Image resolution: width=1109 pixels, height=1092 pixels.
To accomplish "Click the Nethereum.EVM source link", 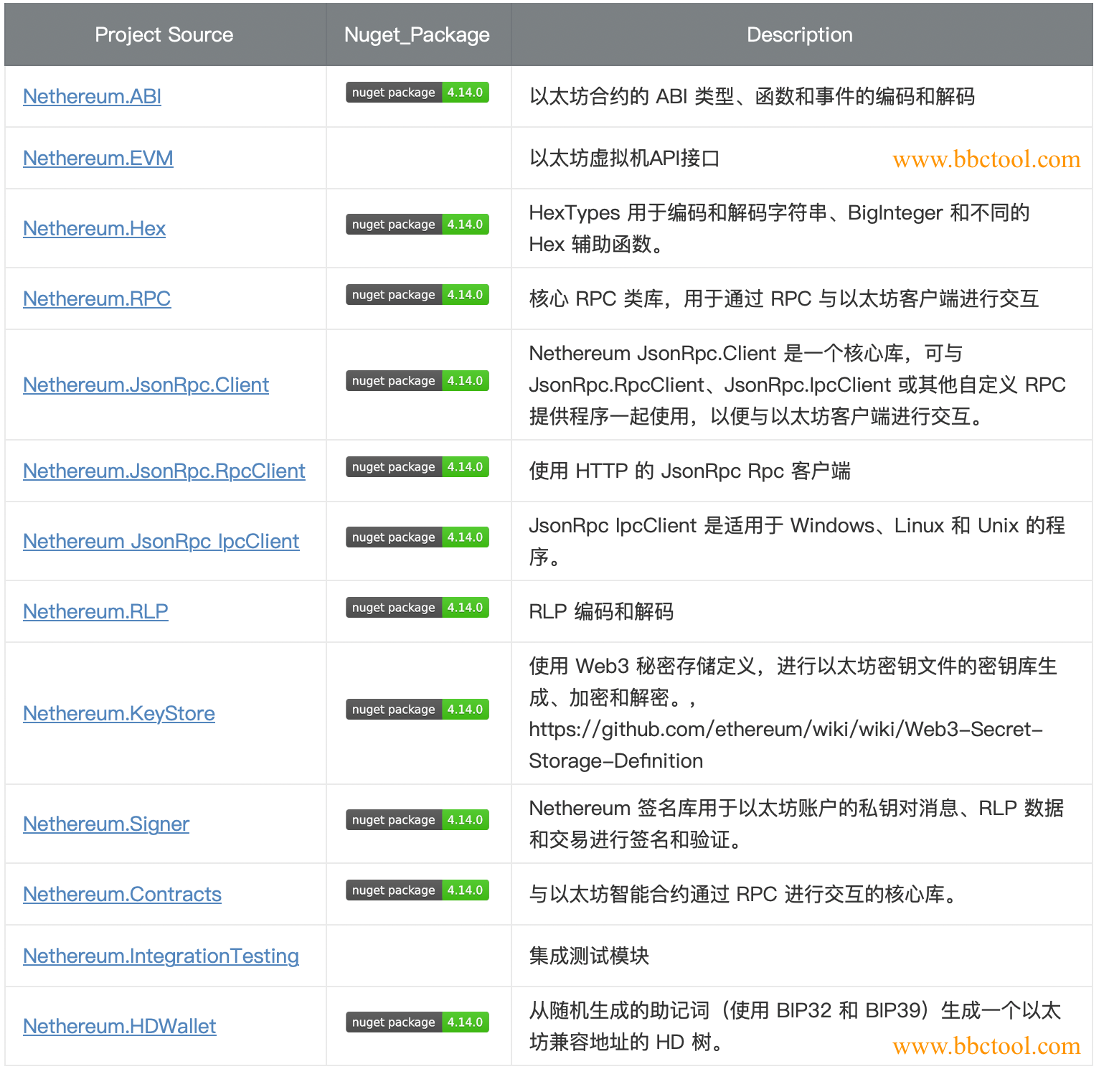I will click(98, 158).
